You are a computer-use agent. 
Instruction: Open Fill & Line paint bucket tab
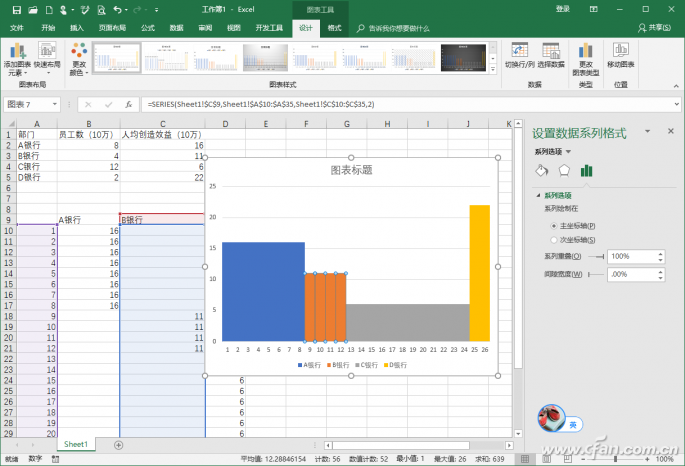click(542, 170)
